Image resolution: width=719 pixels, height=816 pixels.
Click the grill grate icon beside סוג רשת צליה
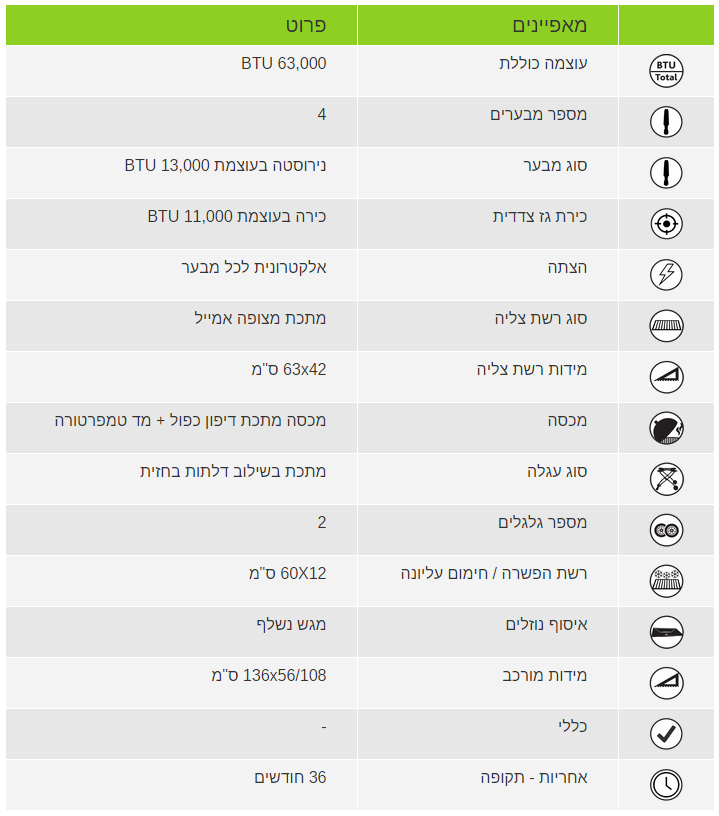pos(666,326)
